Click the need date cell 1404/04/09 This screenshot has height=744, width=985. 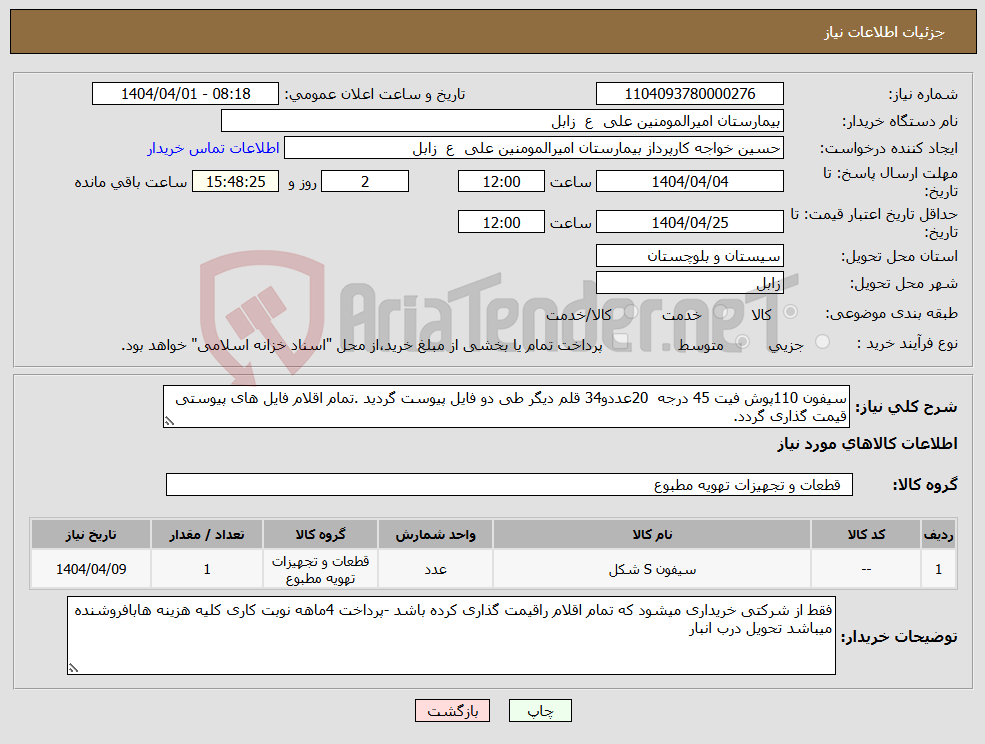coord(91,569)
